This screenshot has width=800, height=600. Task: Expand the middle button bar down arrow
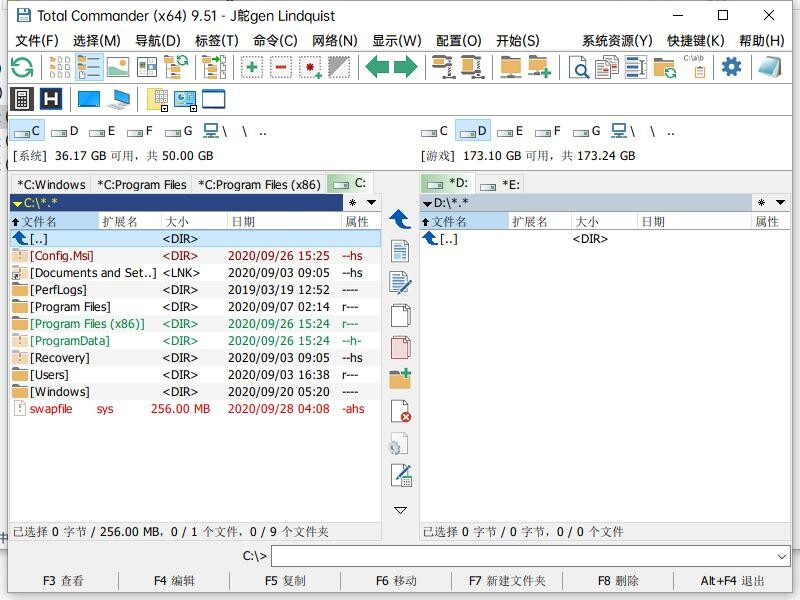coord(401,510)
